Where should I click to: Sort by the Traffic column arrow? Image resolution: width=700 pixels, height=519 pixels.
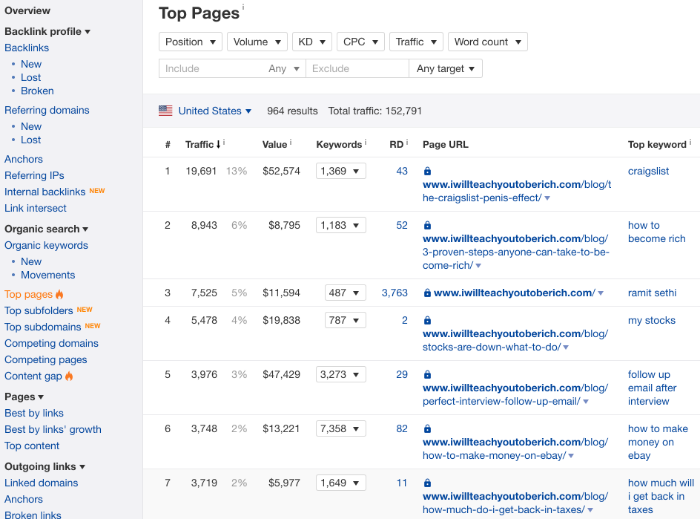218,145
